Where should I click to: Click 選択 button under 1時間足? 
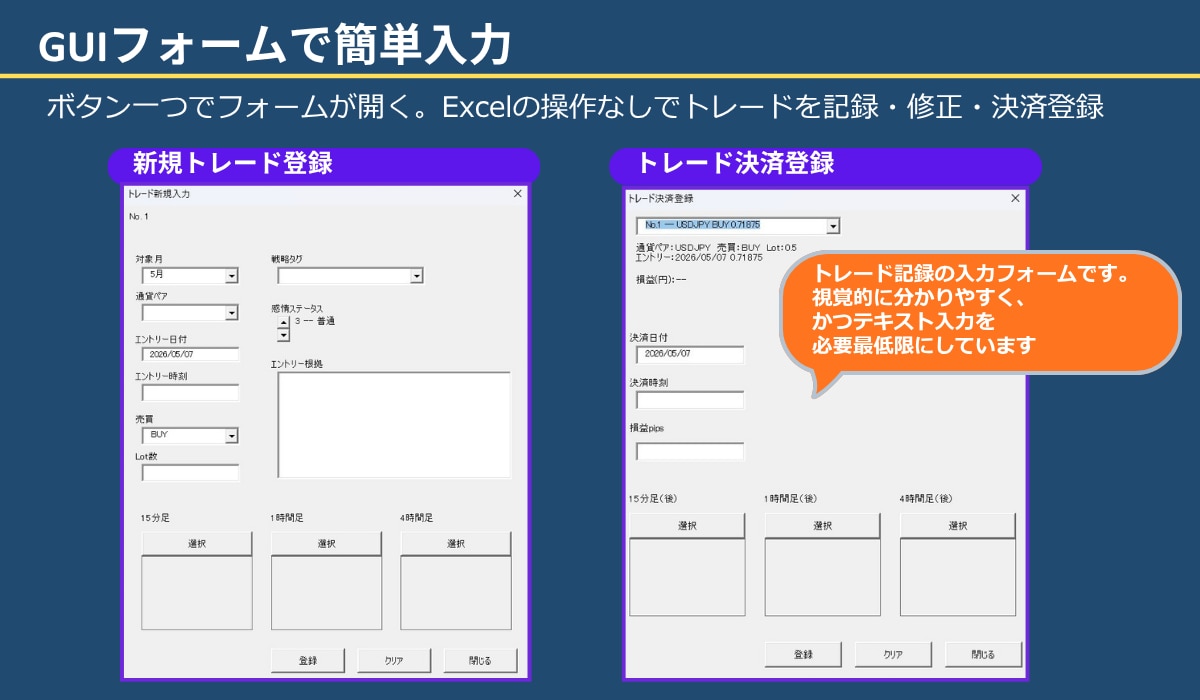coord(326,544)
